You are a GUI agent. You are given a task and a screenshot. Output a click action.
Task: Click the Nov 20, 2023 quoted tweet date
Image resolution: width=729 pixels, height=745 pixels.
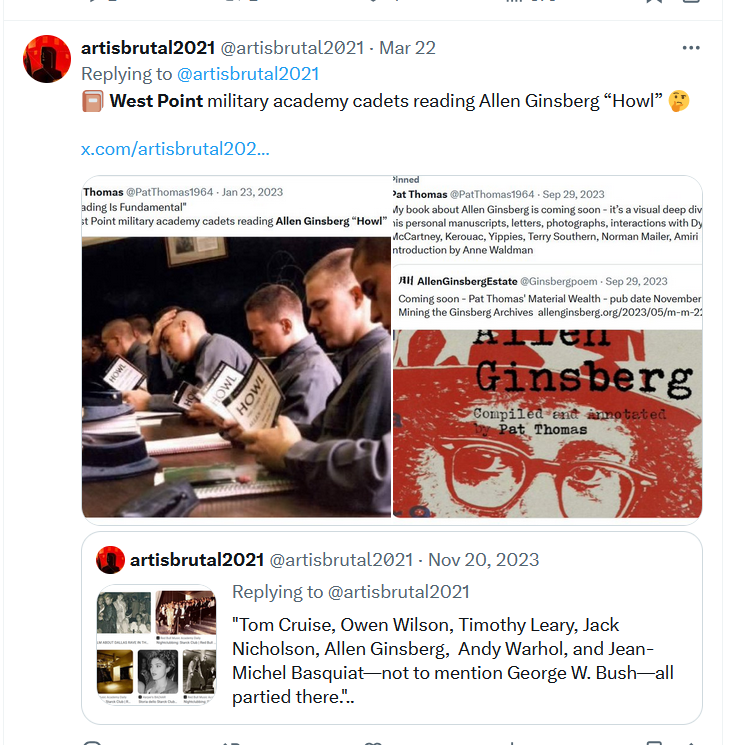point(483,560)
